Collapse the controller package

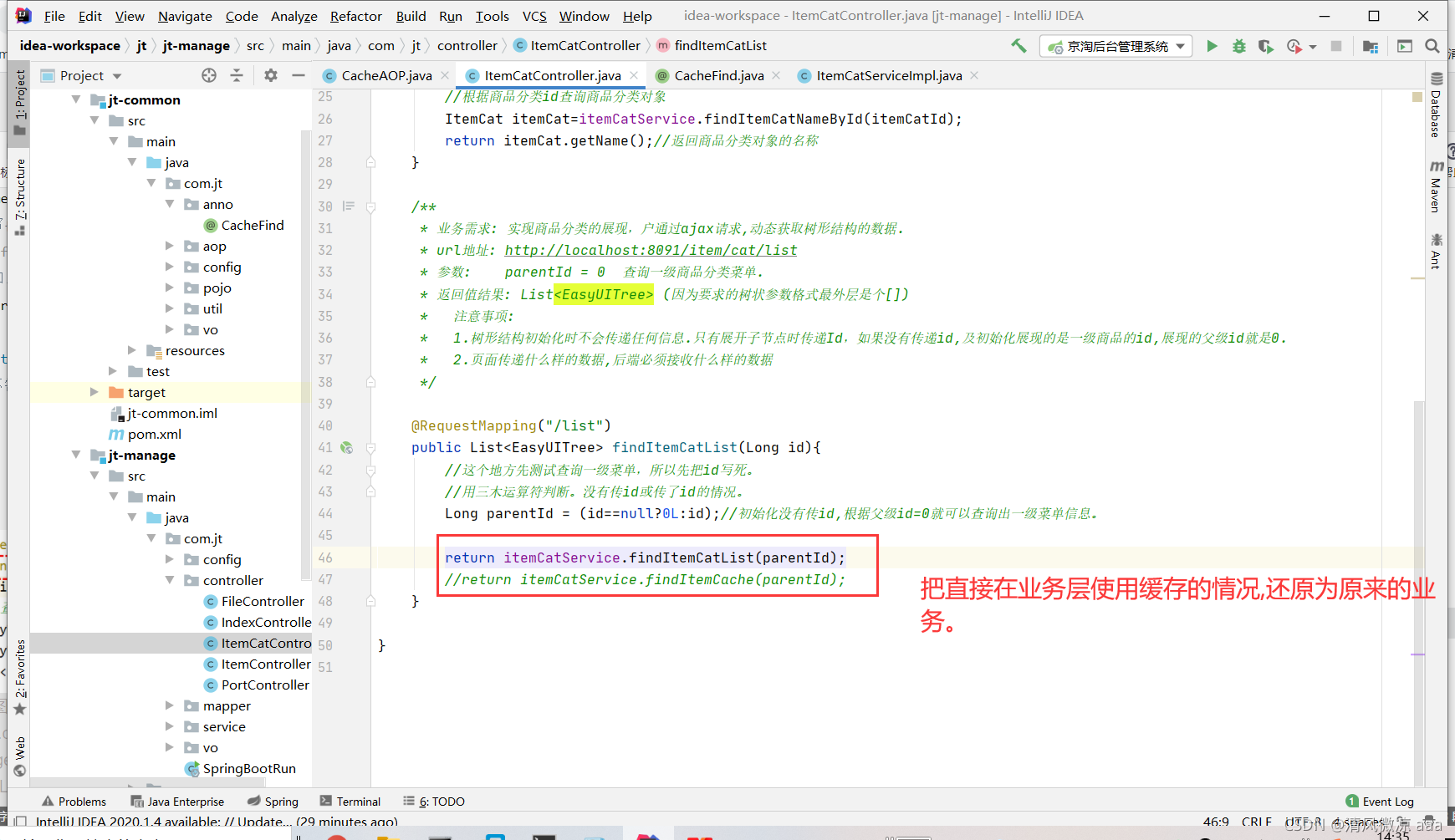click(x=170, y=580)
